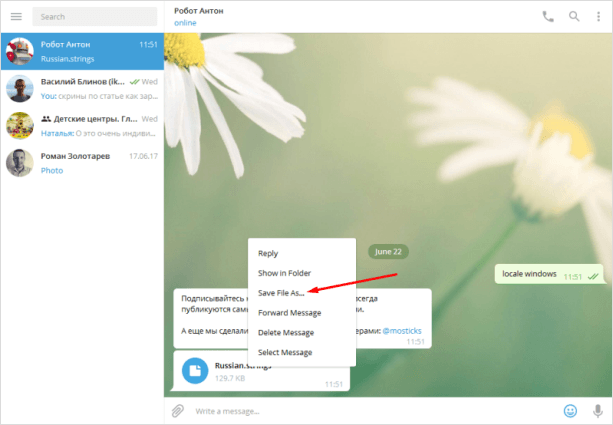Focus the Search field in sidebar

click(x=95, y=16)
